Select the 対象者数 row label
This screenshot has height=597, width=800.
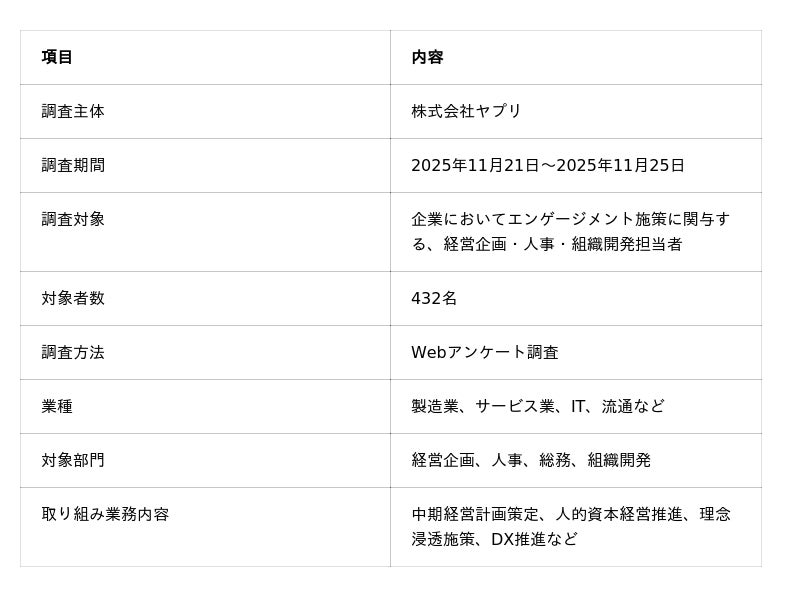click(x=73, y=298)
